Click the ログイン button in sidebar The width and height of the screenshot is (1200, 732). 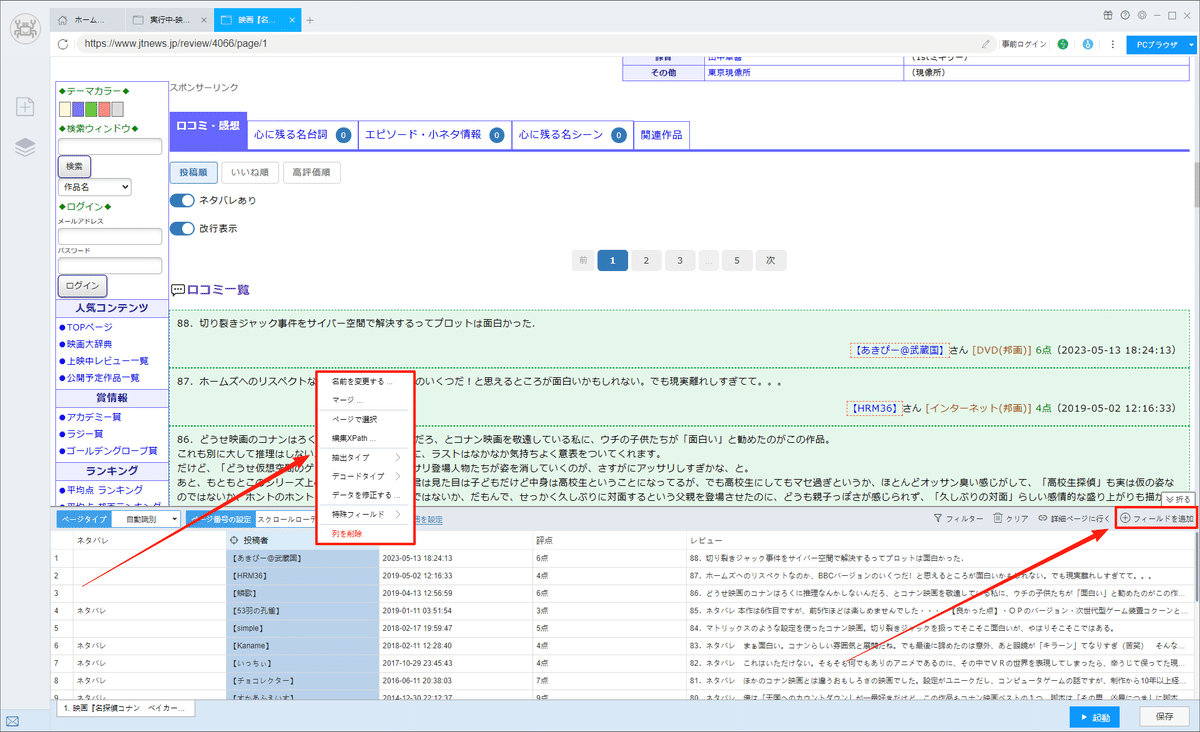(x=82, y=286)
